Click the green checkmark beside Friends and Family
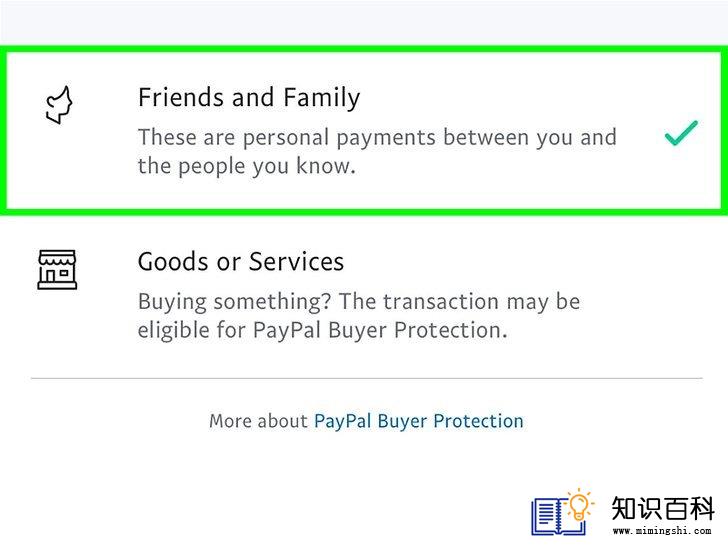 click(681, 133)
